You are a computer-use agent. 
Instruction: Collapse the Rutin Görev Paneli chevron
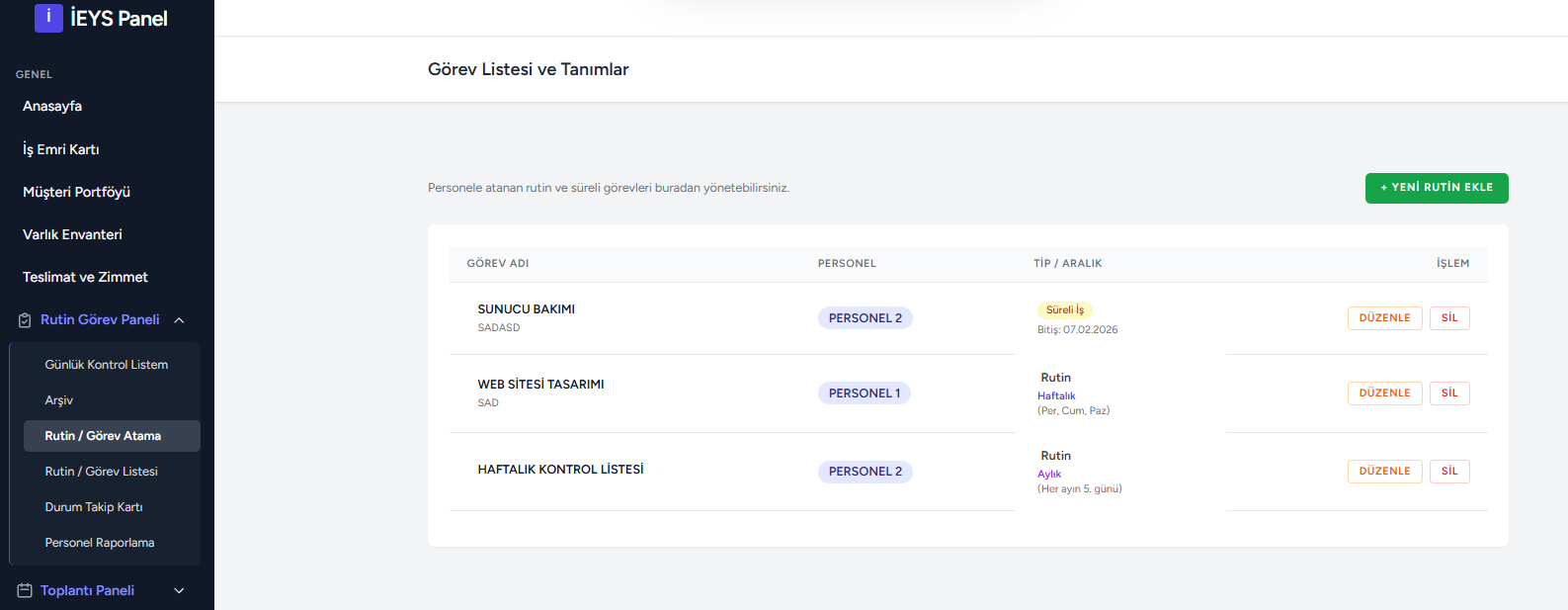[179, 320]
